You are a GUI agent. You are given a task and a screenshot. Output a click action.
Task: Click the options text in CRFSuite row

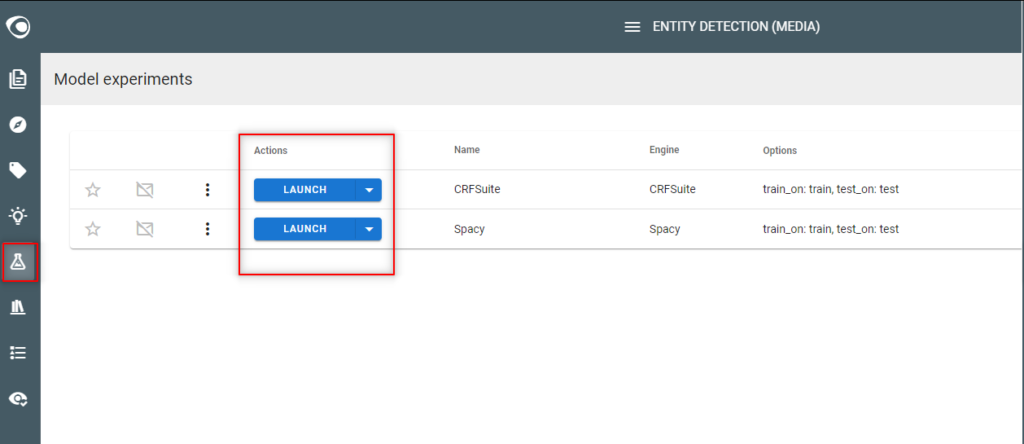click(x=831, y=190)
